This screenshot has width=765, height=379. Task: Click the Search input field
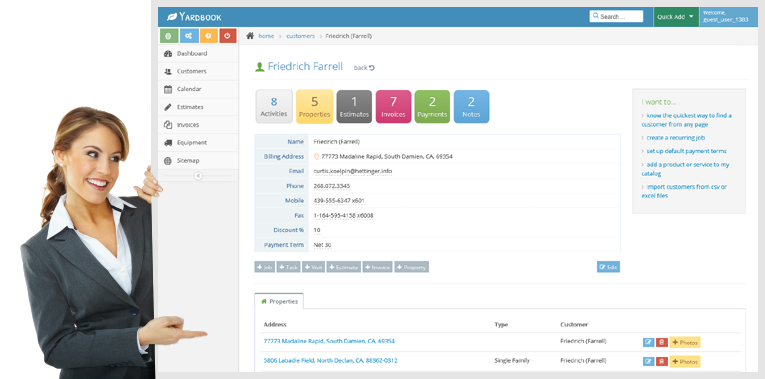click(616, 17)
